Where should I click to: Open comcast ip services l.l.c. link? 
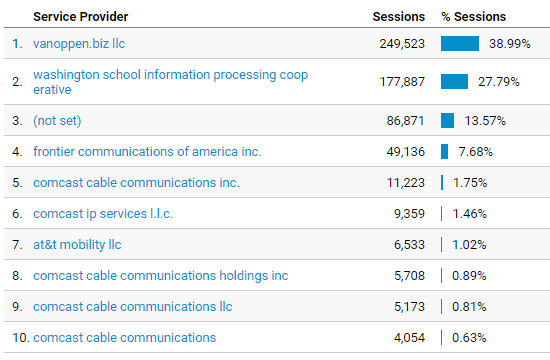pos(103,213)
